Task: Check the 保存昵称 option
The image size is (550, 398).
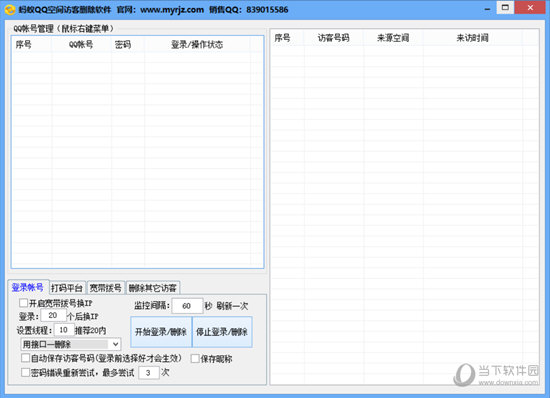Action: [x=195, y=358]
